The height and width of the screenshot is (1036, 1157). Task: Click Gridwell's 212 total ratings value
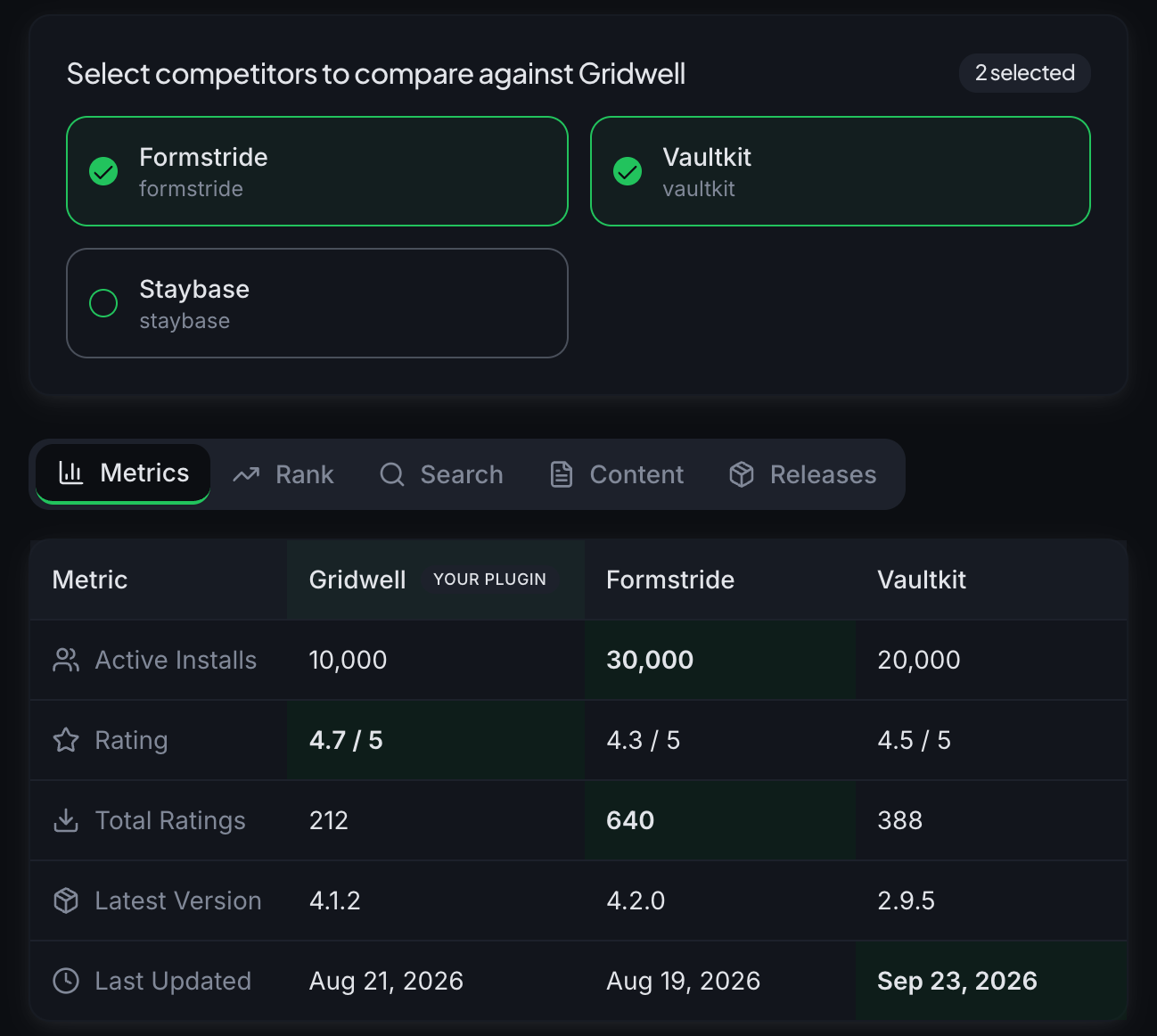(329, 820)
